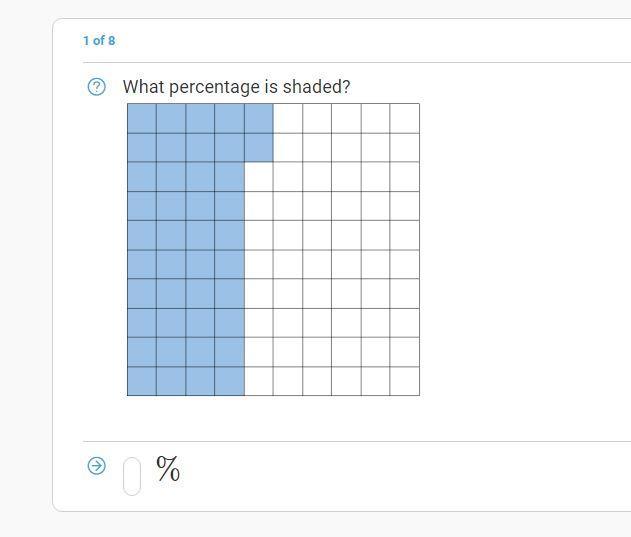This screenshot has height=537, width=631.
Task: Click the last unshaded square in second row
Action: coord(404,147)
